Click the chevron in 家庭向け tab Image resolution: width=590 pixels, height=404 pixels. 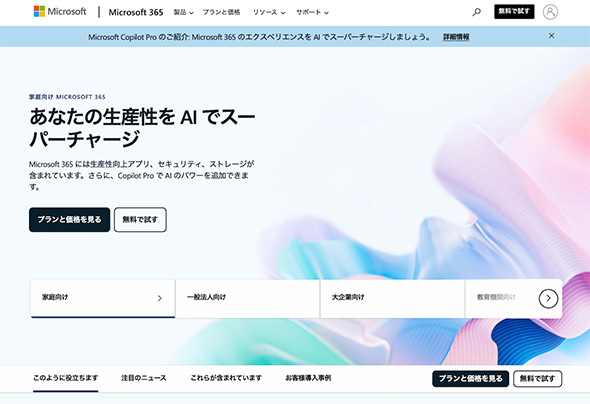[160, 298]
